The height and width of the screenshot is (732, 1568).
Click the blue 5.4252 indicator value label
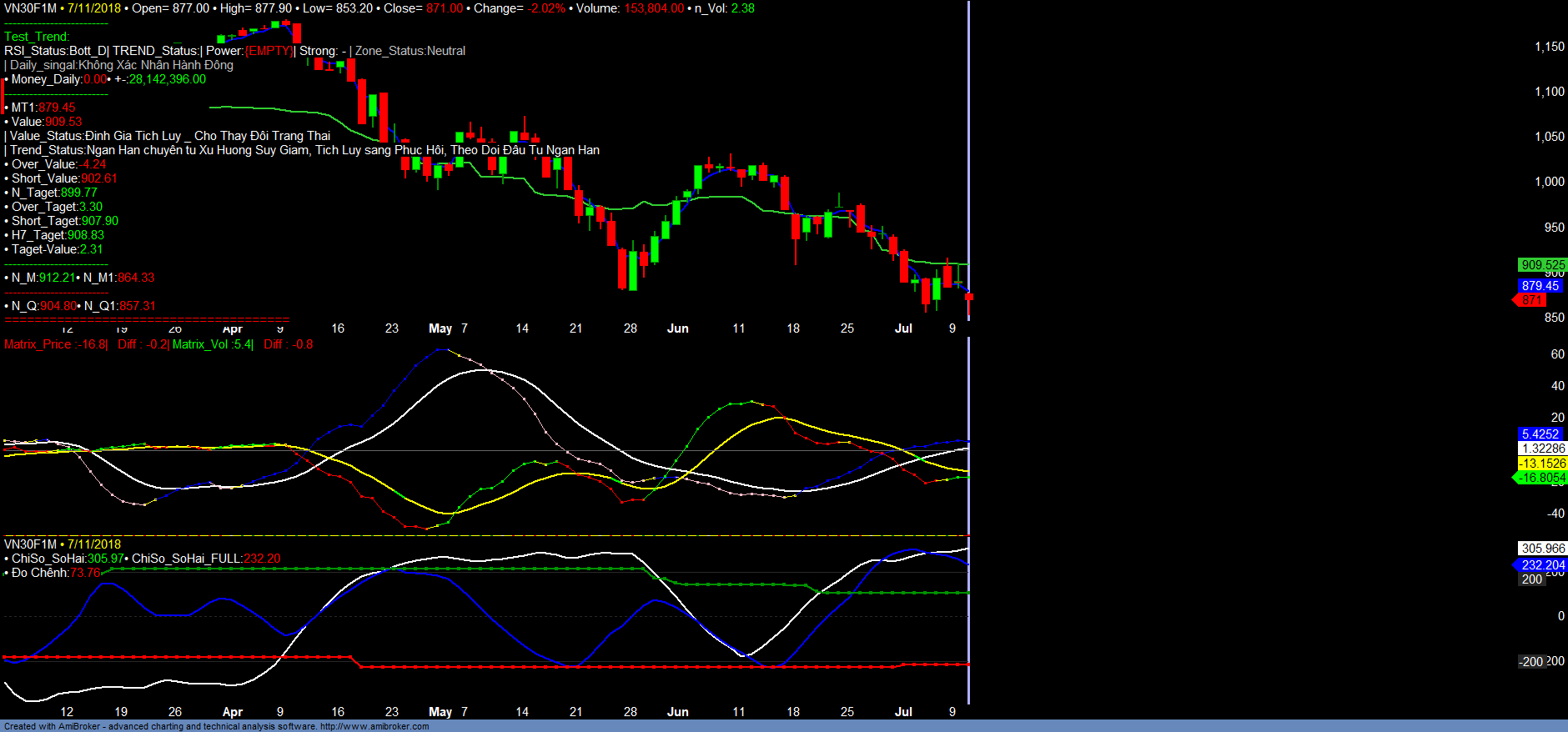1540,434
